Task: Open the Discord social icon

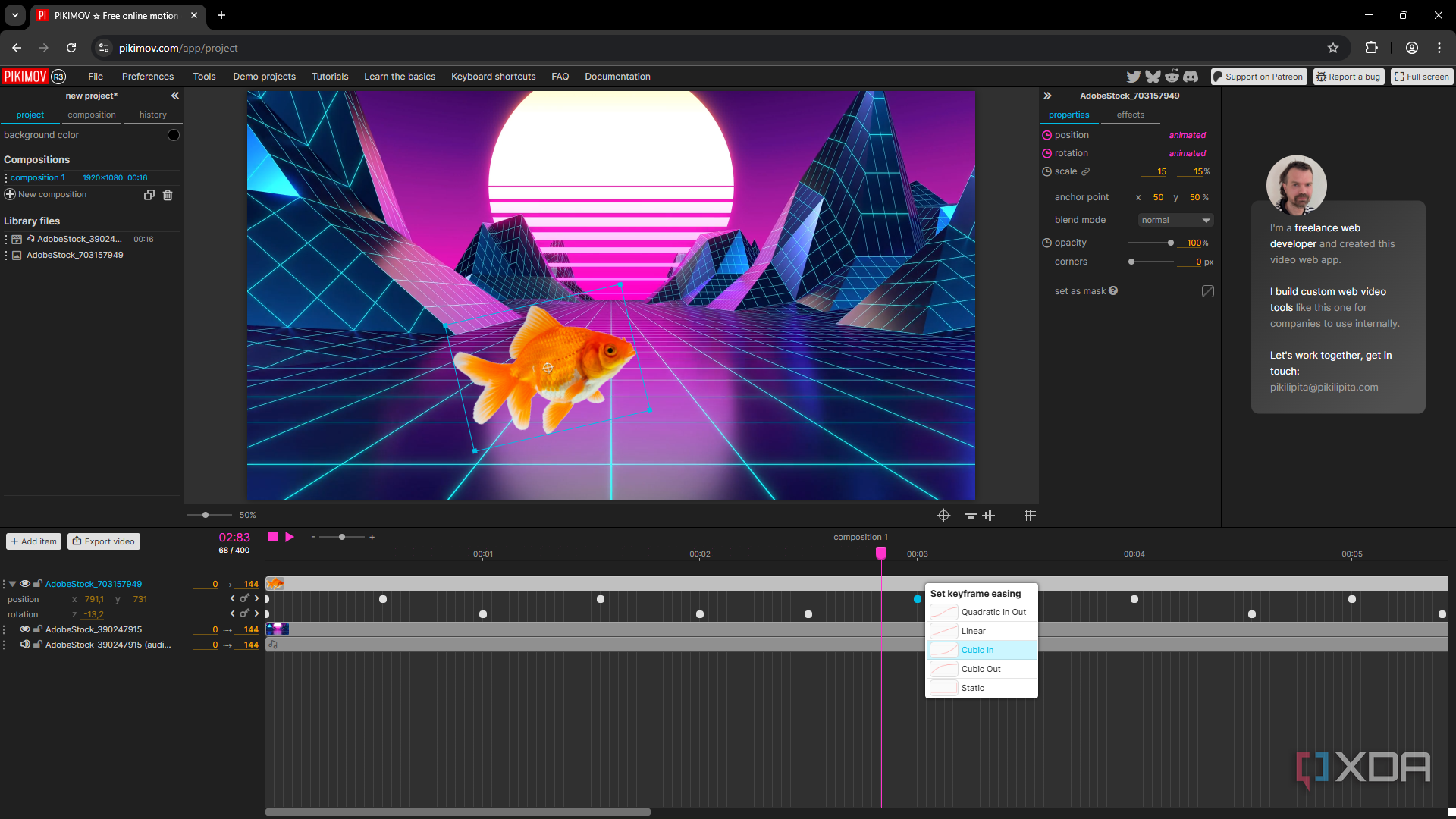Action: pos(1191,77)
